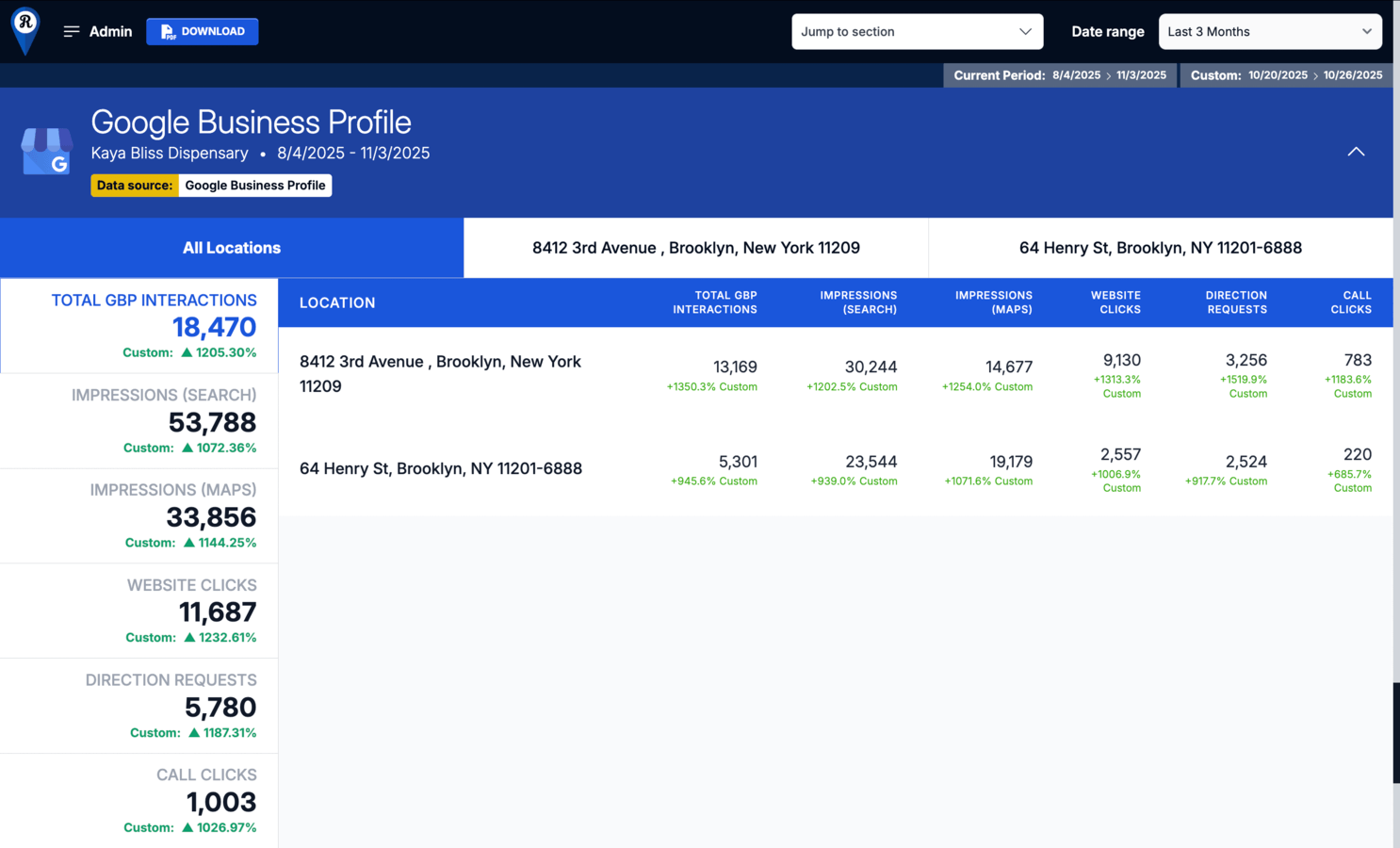Select the Website Clicks metric card

click(x=139, y=612)
